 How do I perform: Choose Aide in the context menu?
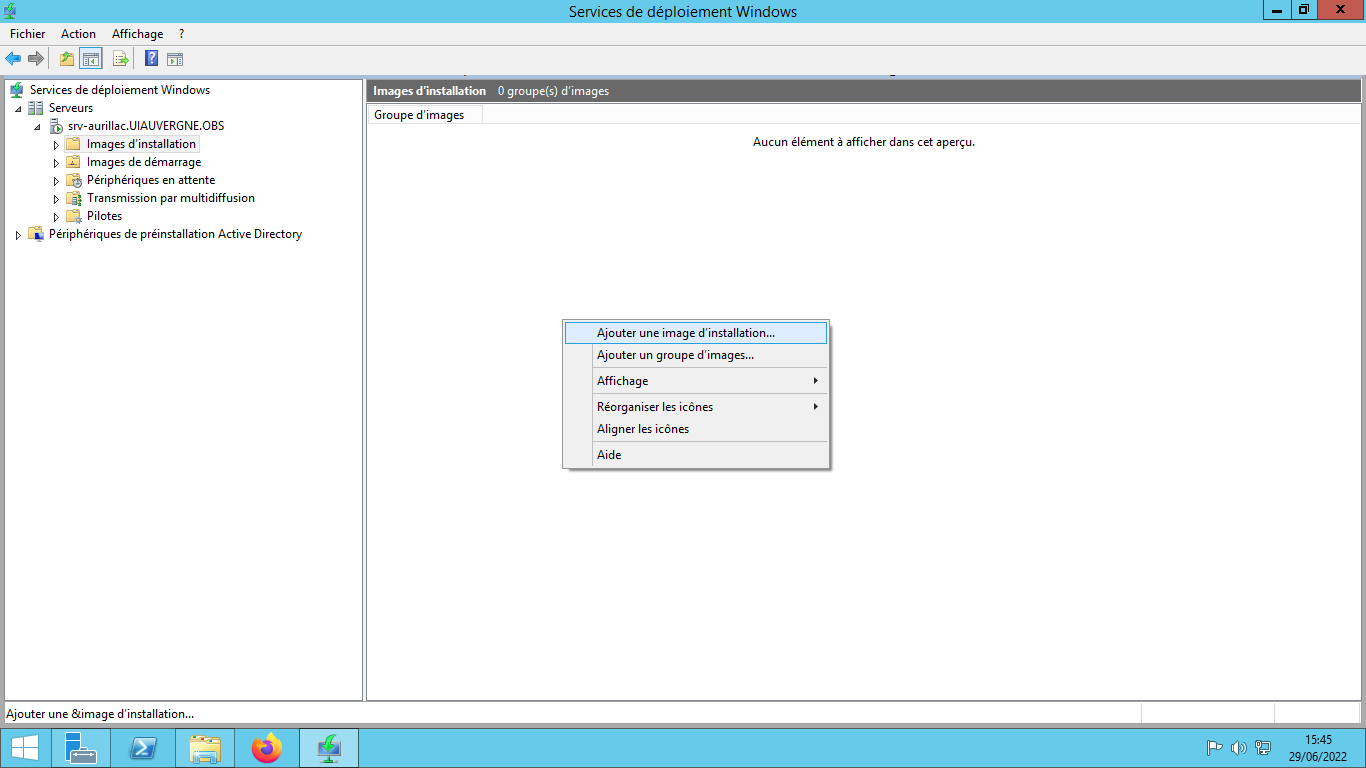[696, 455]
